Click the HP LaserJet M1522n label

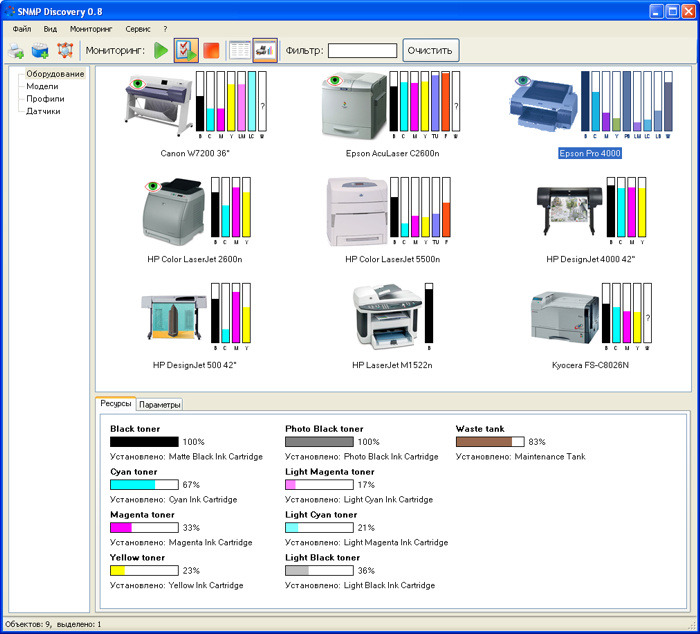pos(392,365)
